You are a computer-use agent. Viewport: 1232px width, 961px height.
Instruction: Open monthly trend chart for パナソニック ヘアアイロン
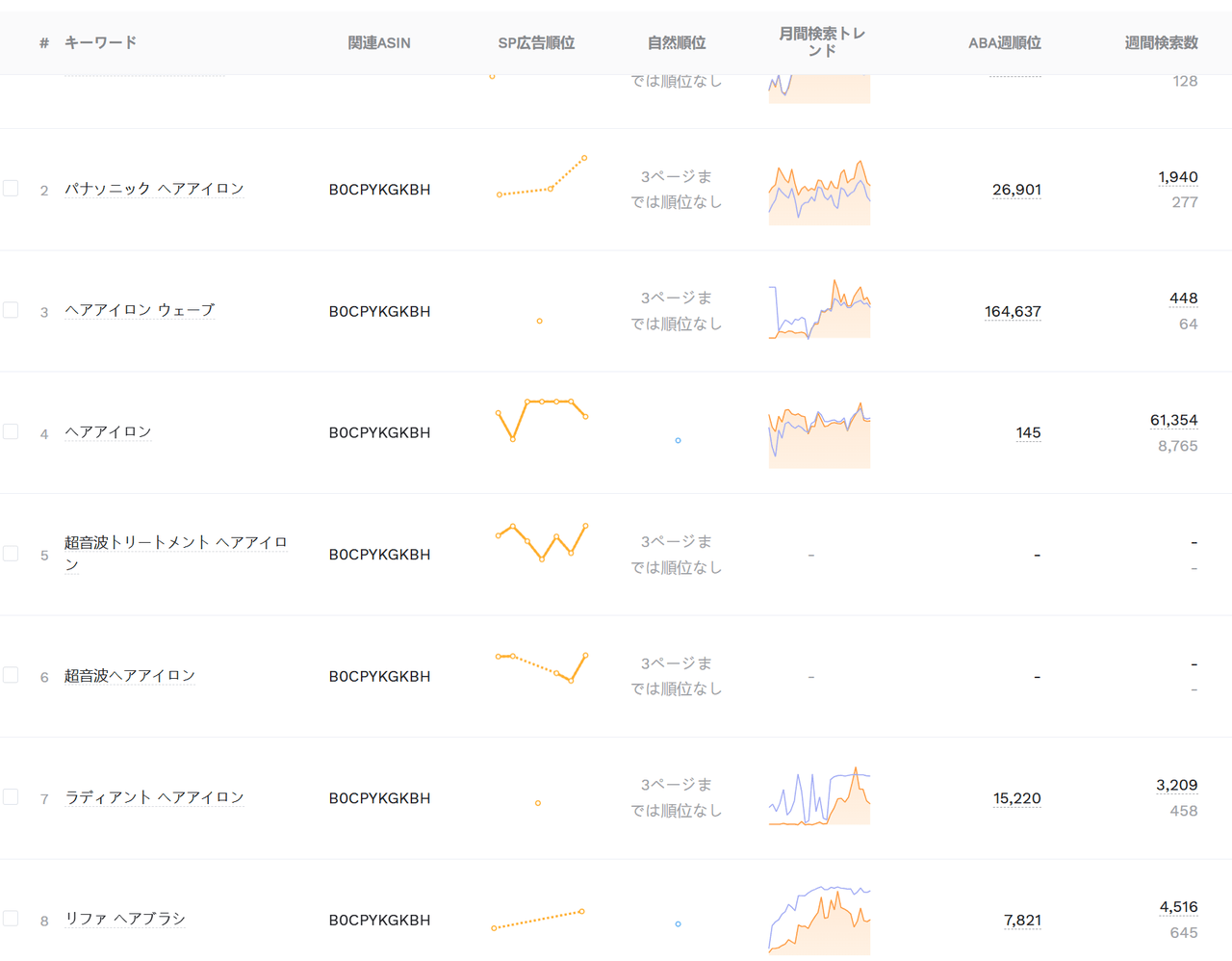click(x=819, y=193)
